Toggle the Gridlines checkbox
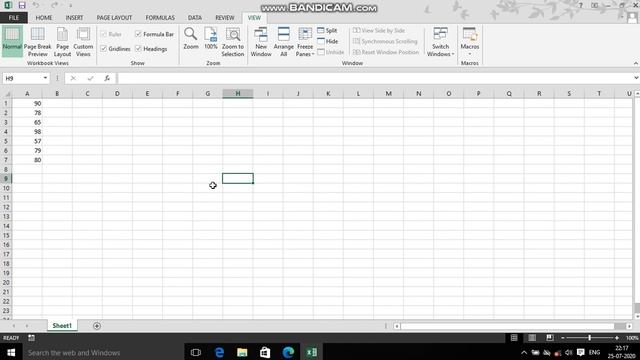This screenshot has height=360, width=640. [103, 49]
